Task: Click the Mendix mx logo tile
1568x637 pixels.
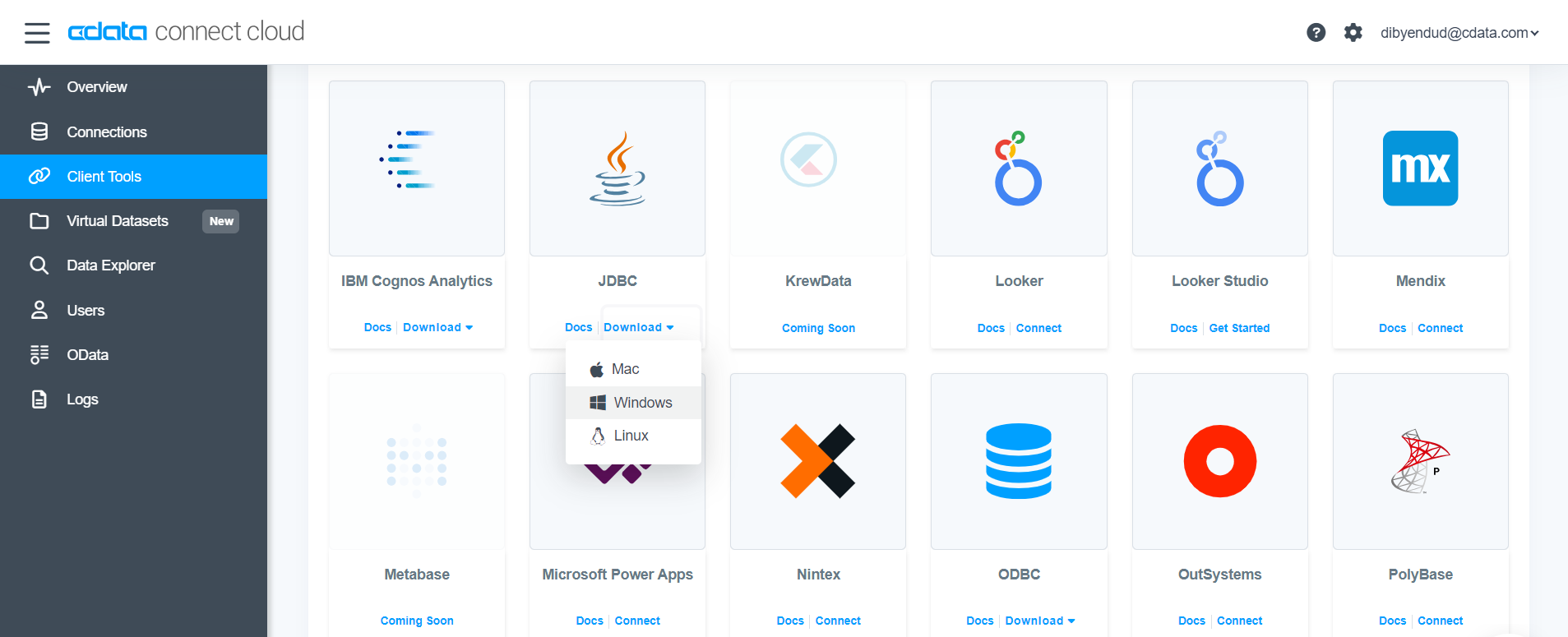Action: (x=1421, y=168)
